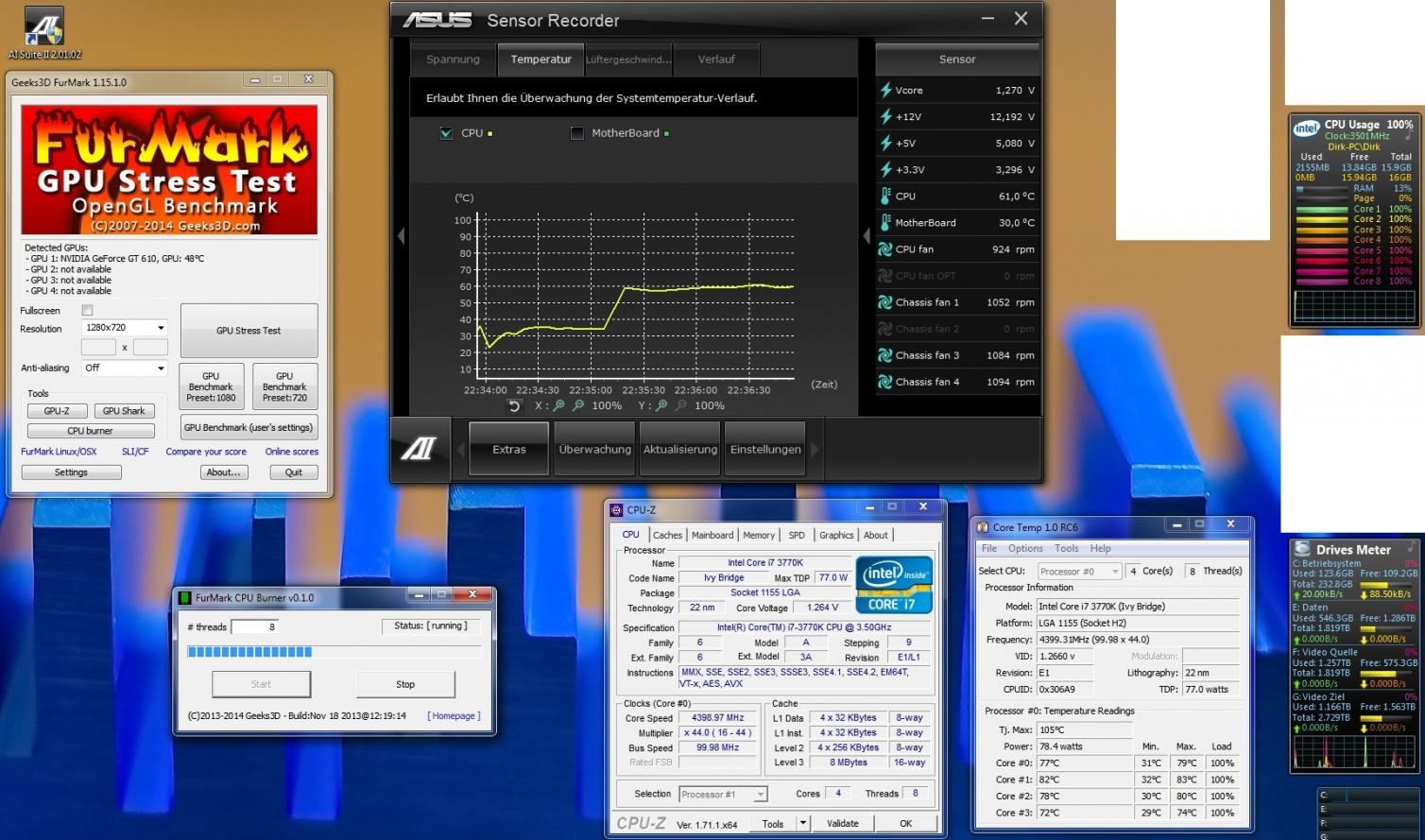The image size is (1425, 840).
Task: Click the CPU thermometer icon in sensor list
Action: point(885,196)
